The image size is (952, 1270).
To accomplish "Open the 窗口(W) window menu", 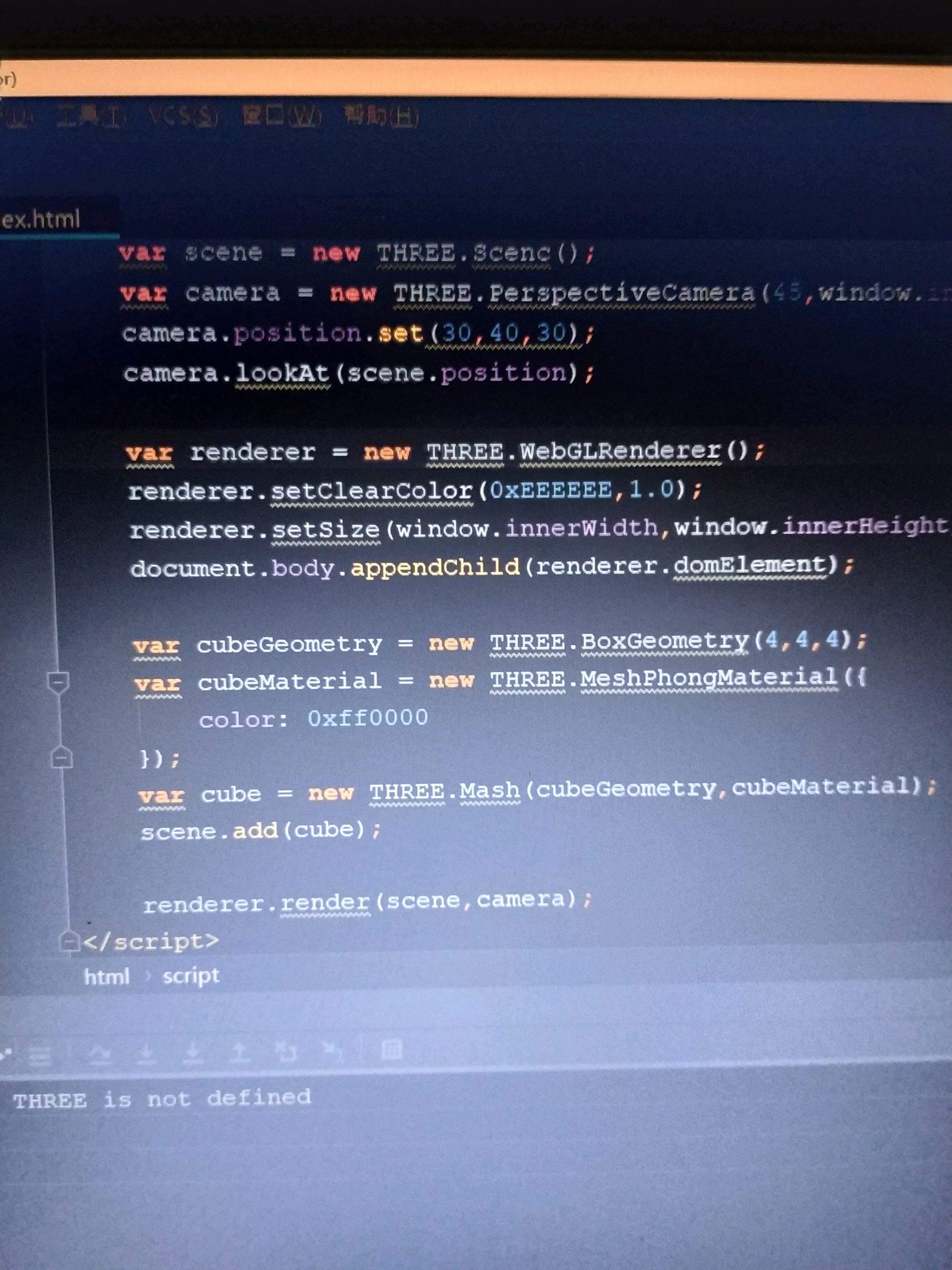I will pos(282,117).
